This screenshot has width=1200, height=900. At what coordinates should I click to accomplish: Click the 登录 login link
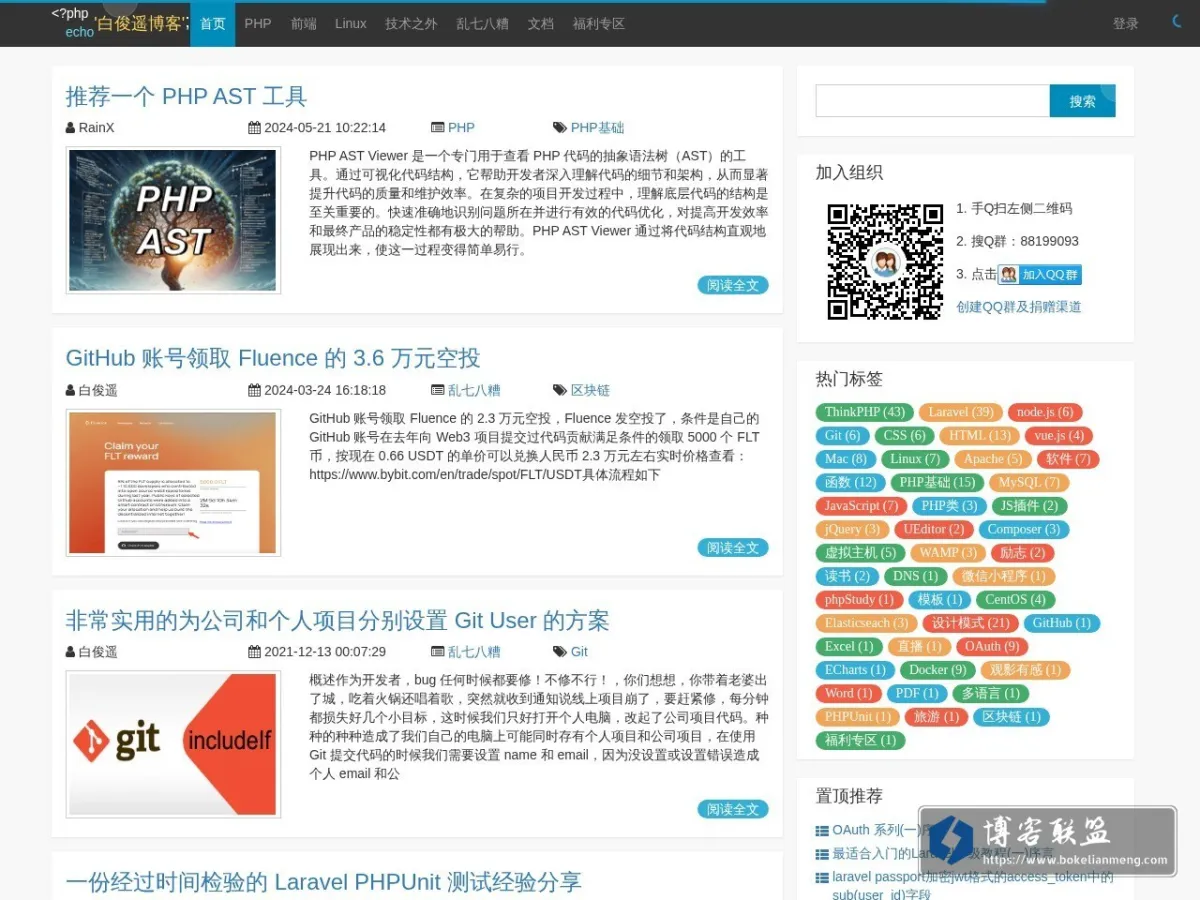coord(1126,24)
